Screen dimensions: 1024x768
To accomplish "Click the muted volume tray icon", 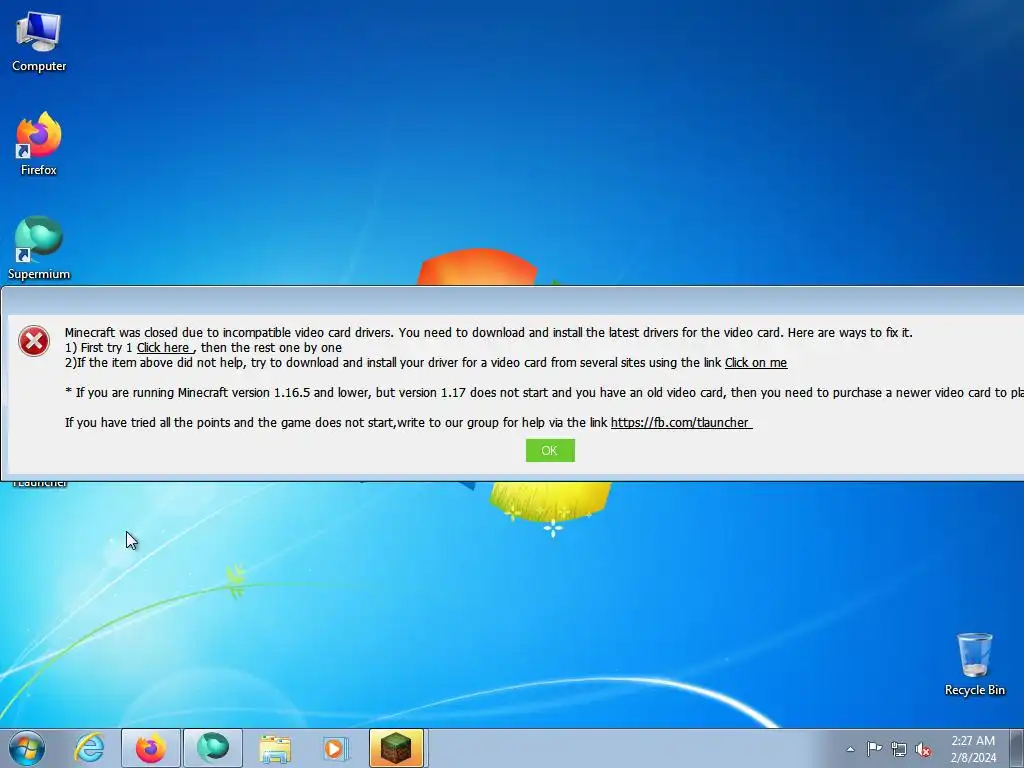I will coord(923,749).
